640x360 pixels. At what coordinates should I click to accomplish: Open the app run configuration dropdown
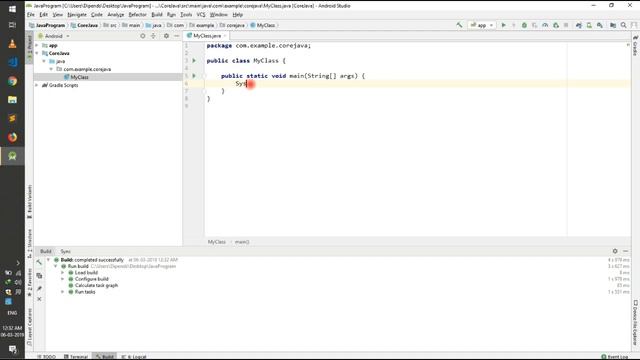[x=482, y=25]
